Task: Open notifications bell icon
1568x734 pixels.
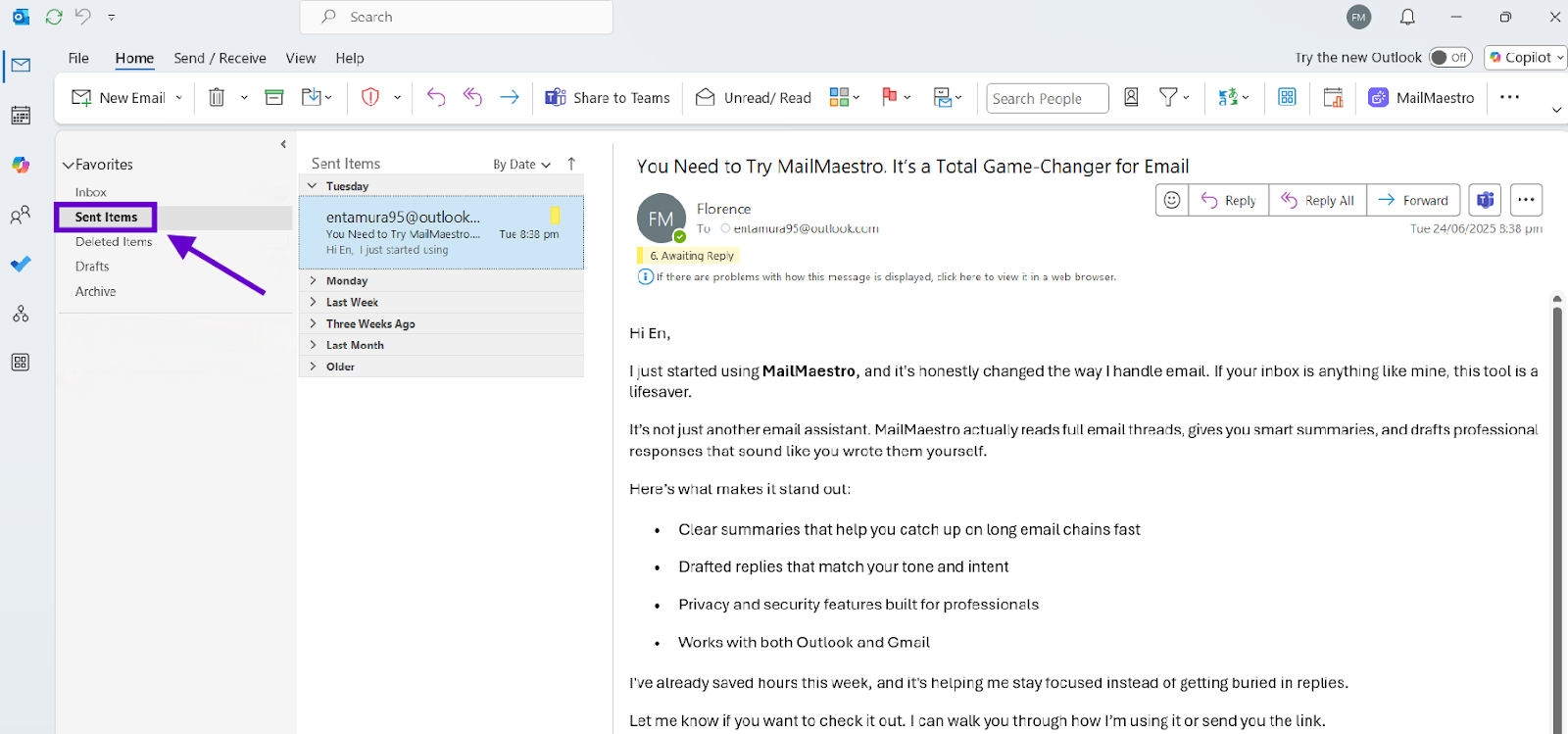Action: (1407, 17)
